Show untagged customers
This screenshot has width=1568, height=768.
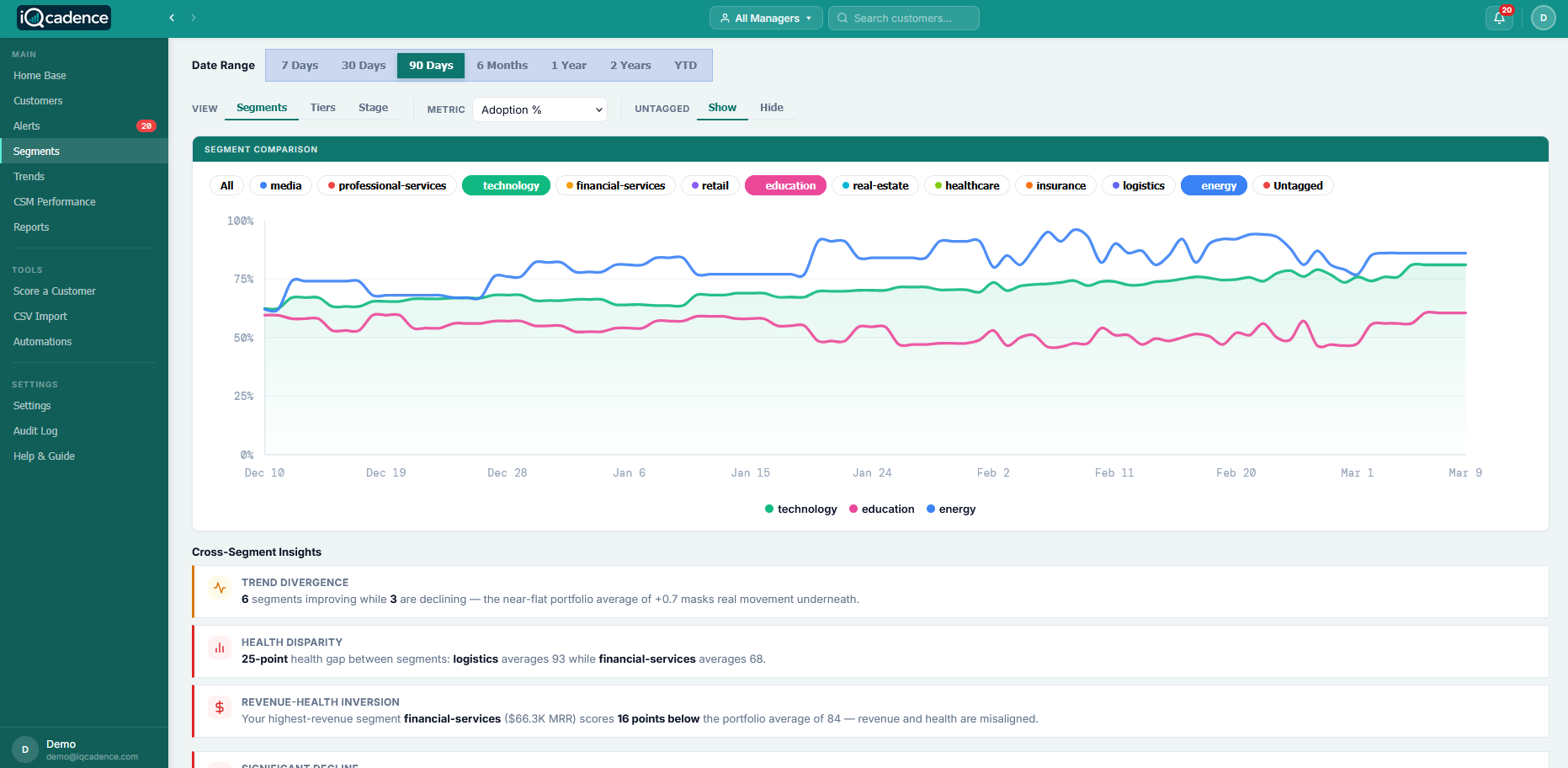click(721, 107)
